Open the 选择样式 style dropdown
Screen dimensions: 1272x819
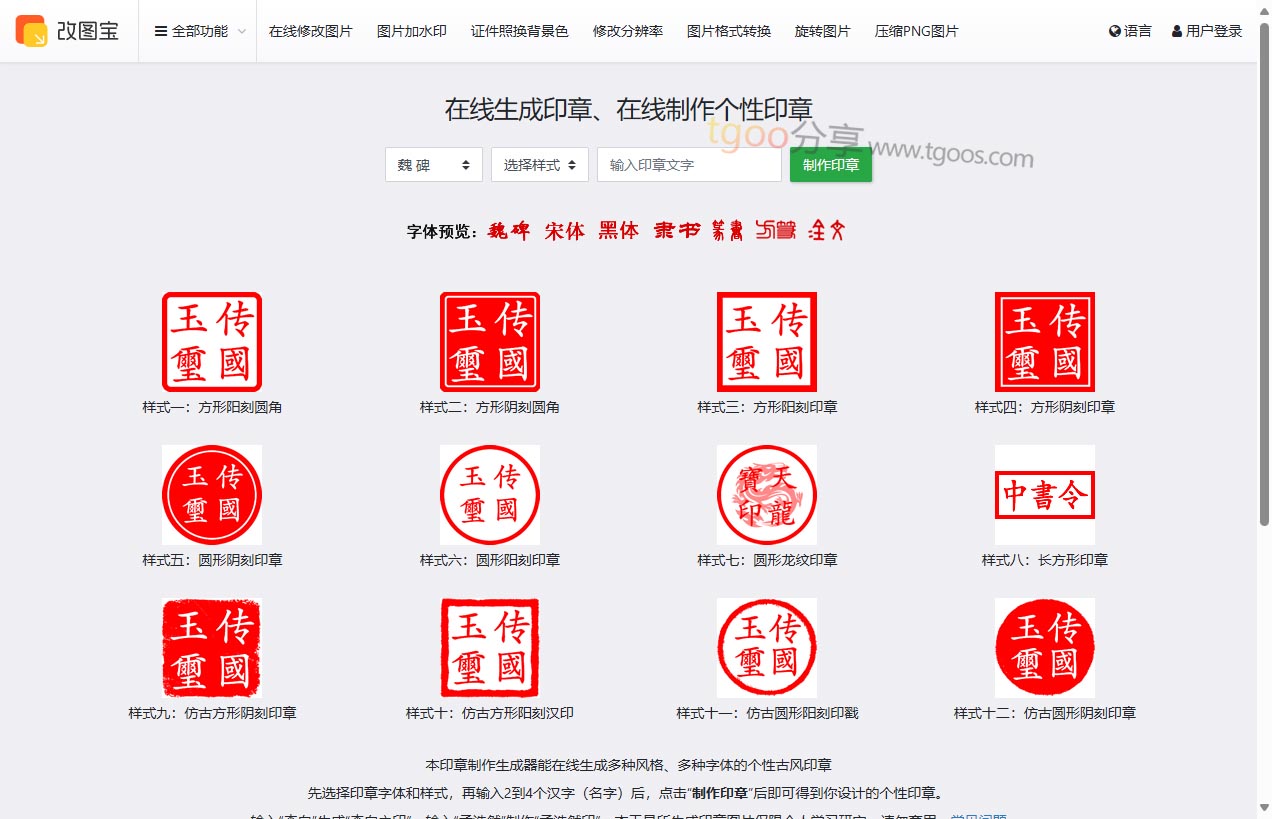(539, 165)
